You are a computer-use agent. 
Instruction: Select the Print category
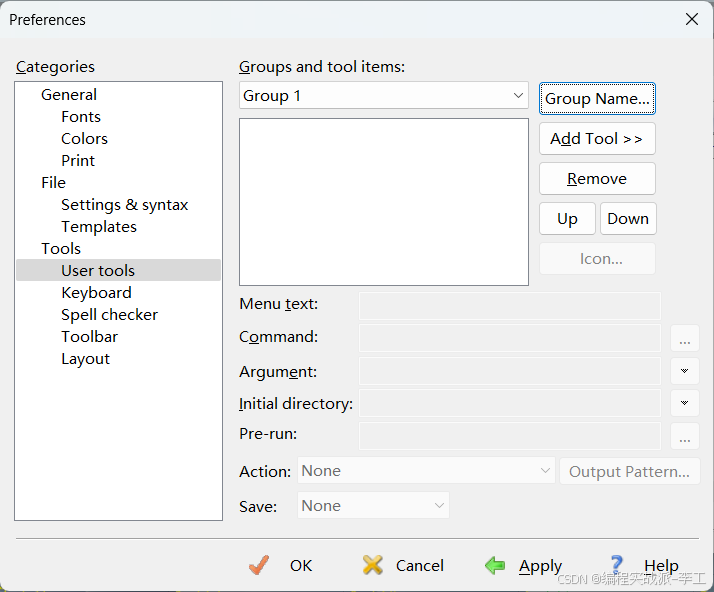click(x=78, y=160)
